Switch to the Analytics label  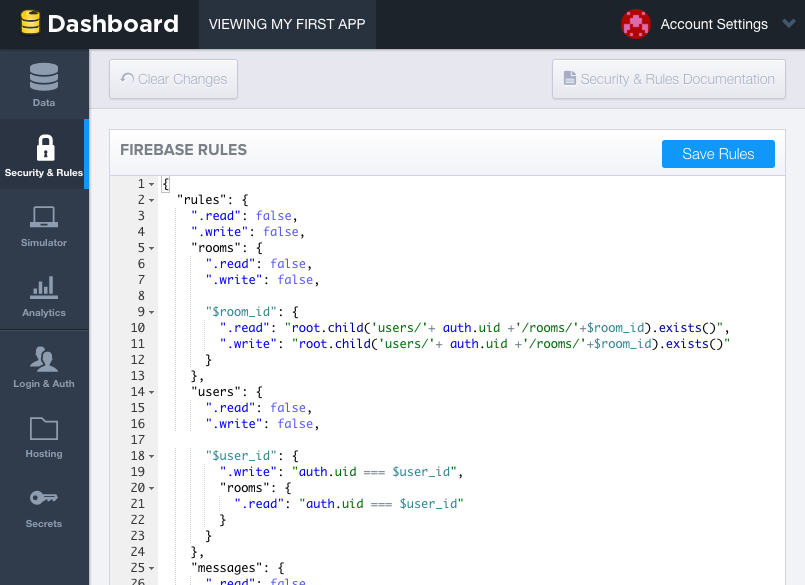click(44, 313)
